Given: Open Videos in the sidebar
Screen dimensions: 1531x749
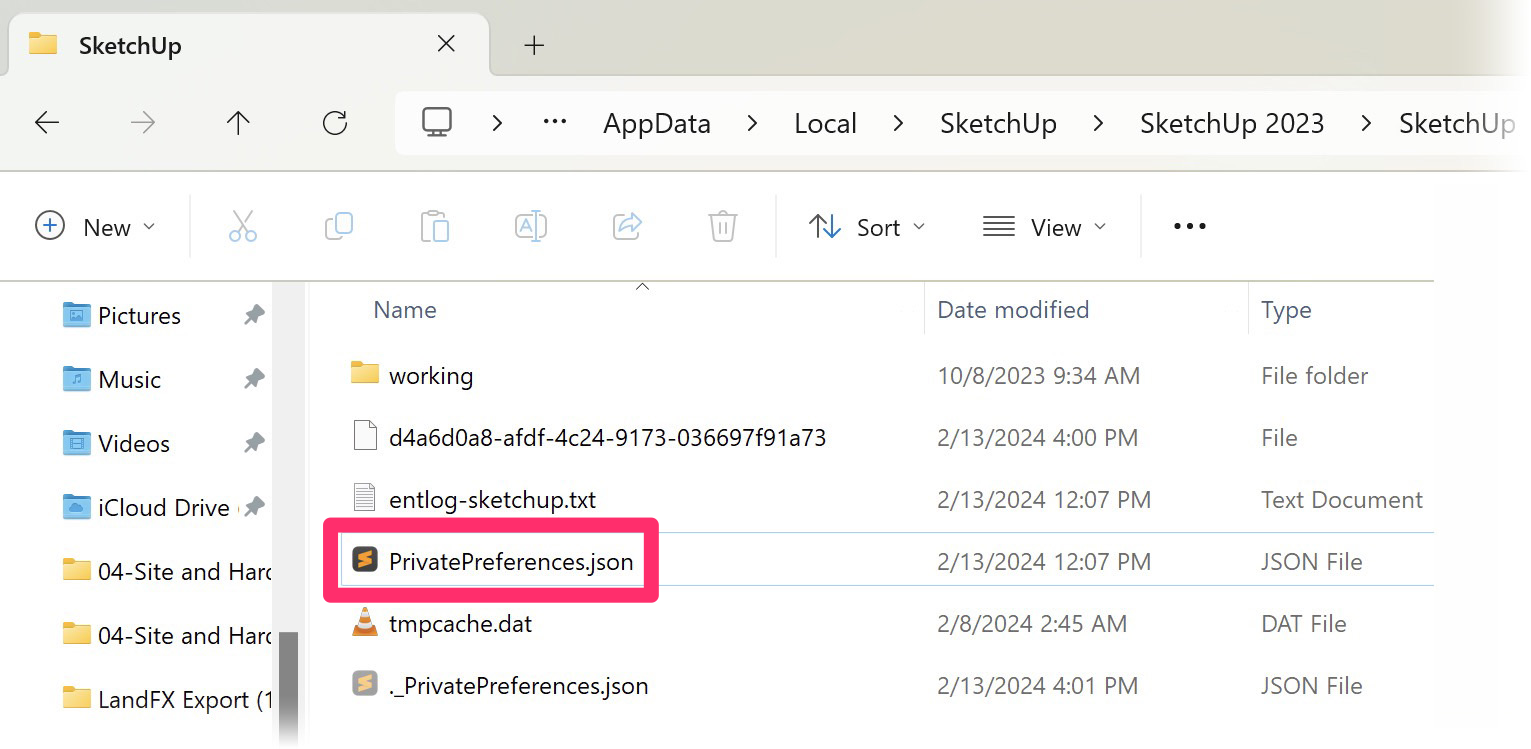Looking at the screenshot, I should (x=133, y=443).
